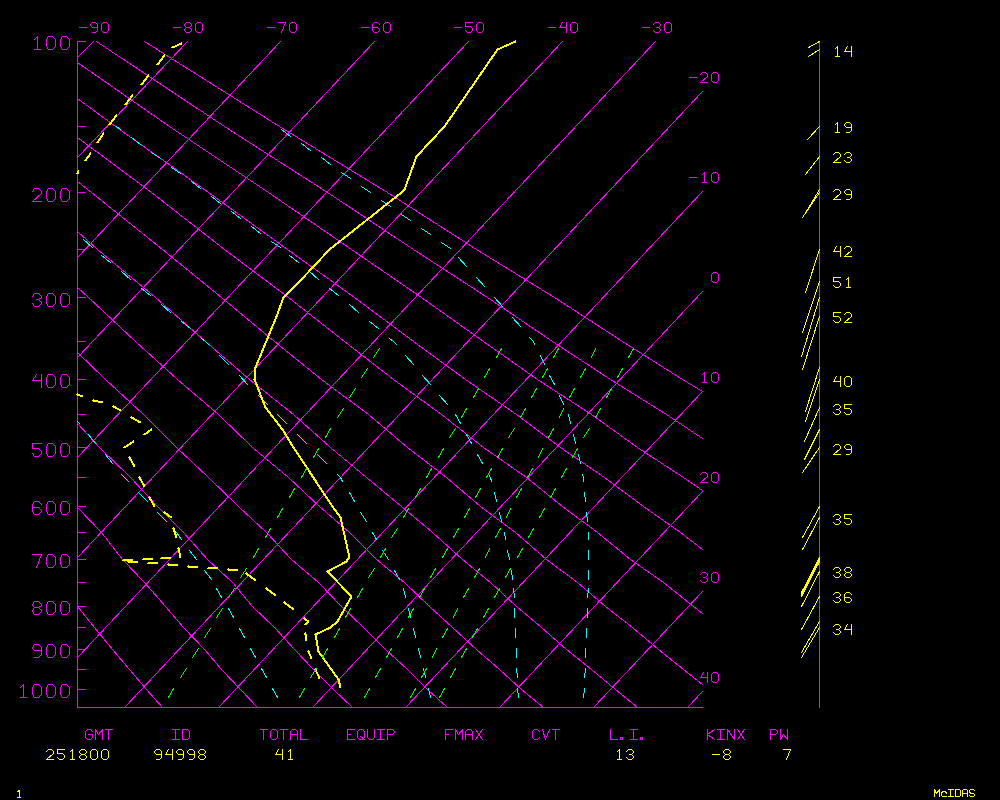This screenshot has width=1000, height=800.
Task: Select the PW header label
Action: (778, 735)
